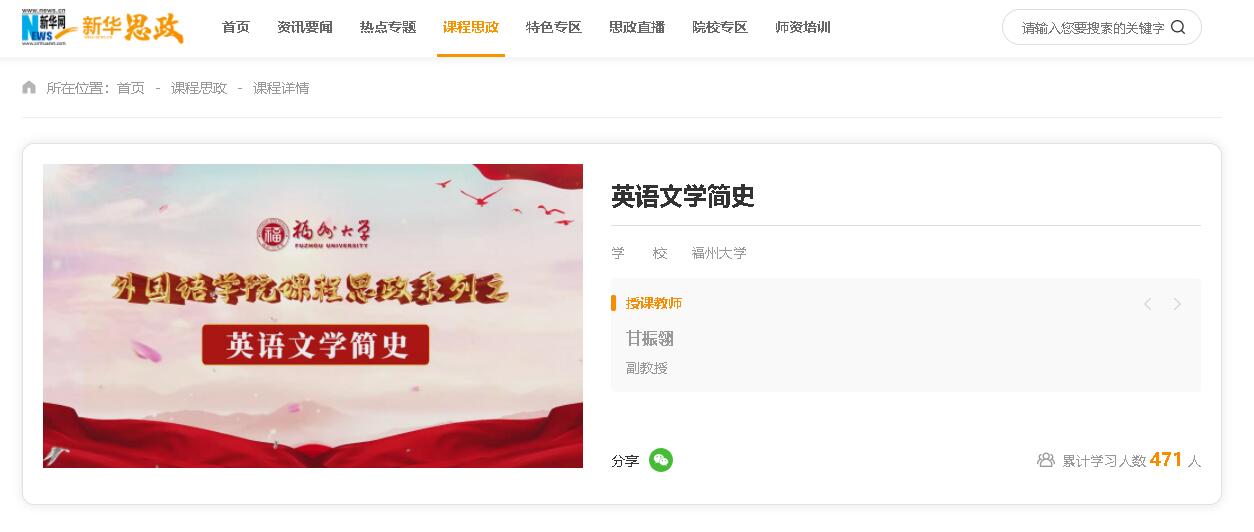Image resolution: width=1254 pixels, height=532 pixels.
Task: Click the 新华思政 site logo
Action: tap(133, 27)
